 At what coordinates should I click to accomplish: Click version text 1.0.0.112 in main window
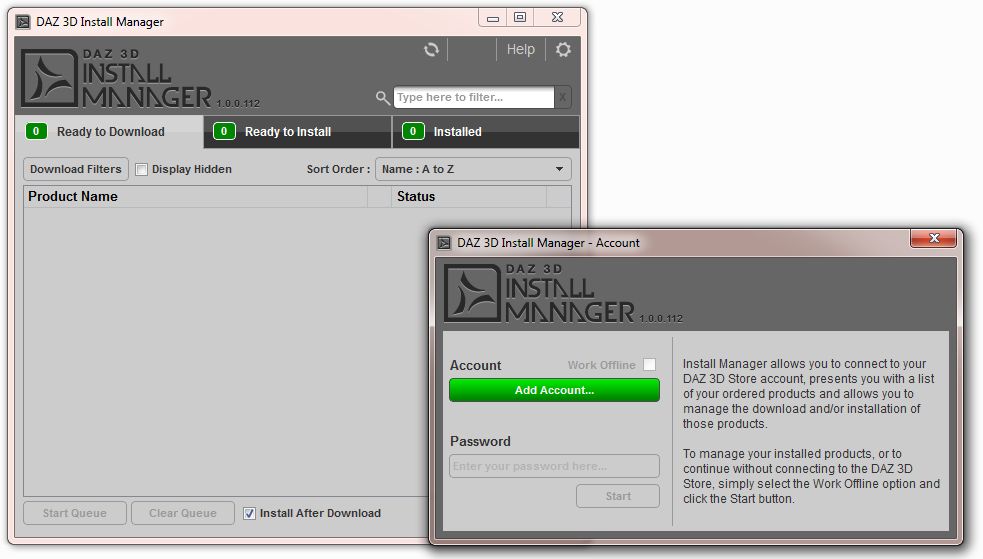click(x=238, y=103)
